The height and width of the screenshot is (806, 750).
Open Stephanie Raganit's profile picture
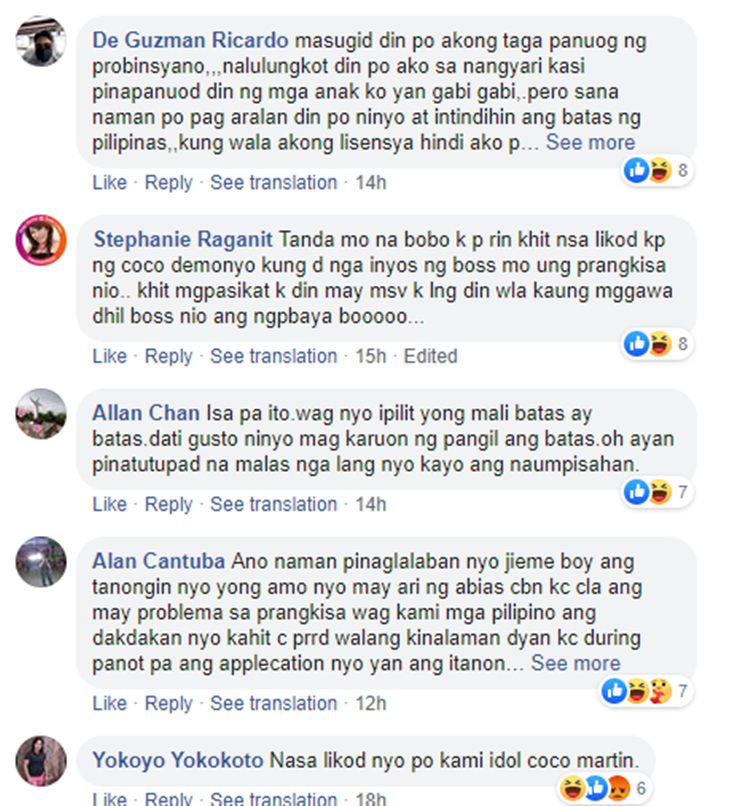(x=41, y=240)
